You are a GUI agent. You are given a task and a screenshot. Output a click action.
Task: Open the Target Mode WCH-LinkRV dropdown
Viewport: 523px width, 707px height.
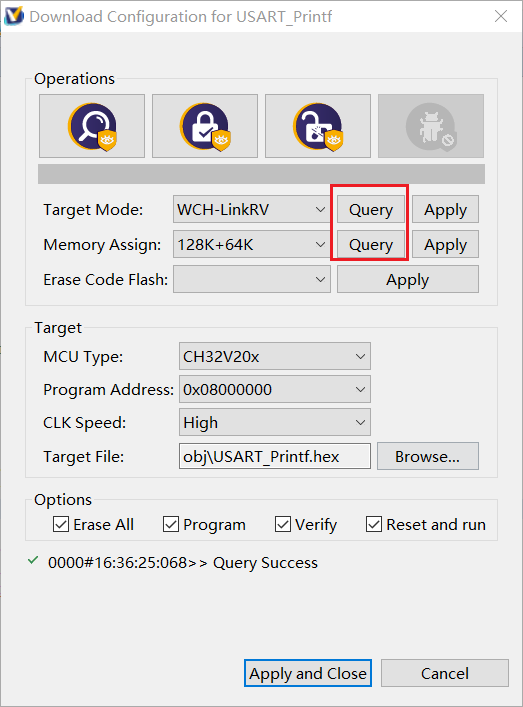pos(252,209)
